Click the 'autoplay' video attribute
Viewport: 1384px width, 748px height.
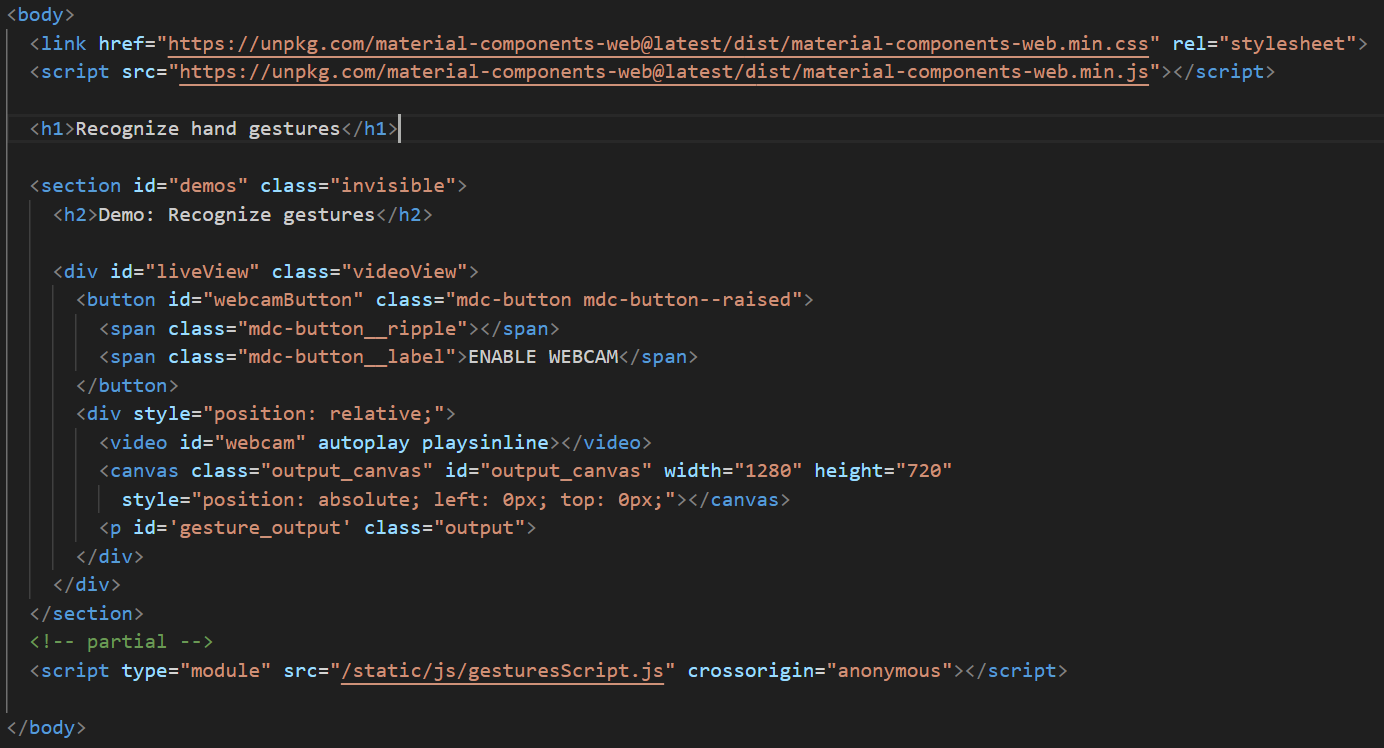pyautogui.click(x=364, y=442)
